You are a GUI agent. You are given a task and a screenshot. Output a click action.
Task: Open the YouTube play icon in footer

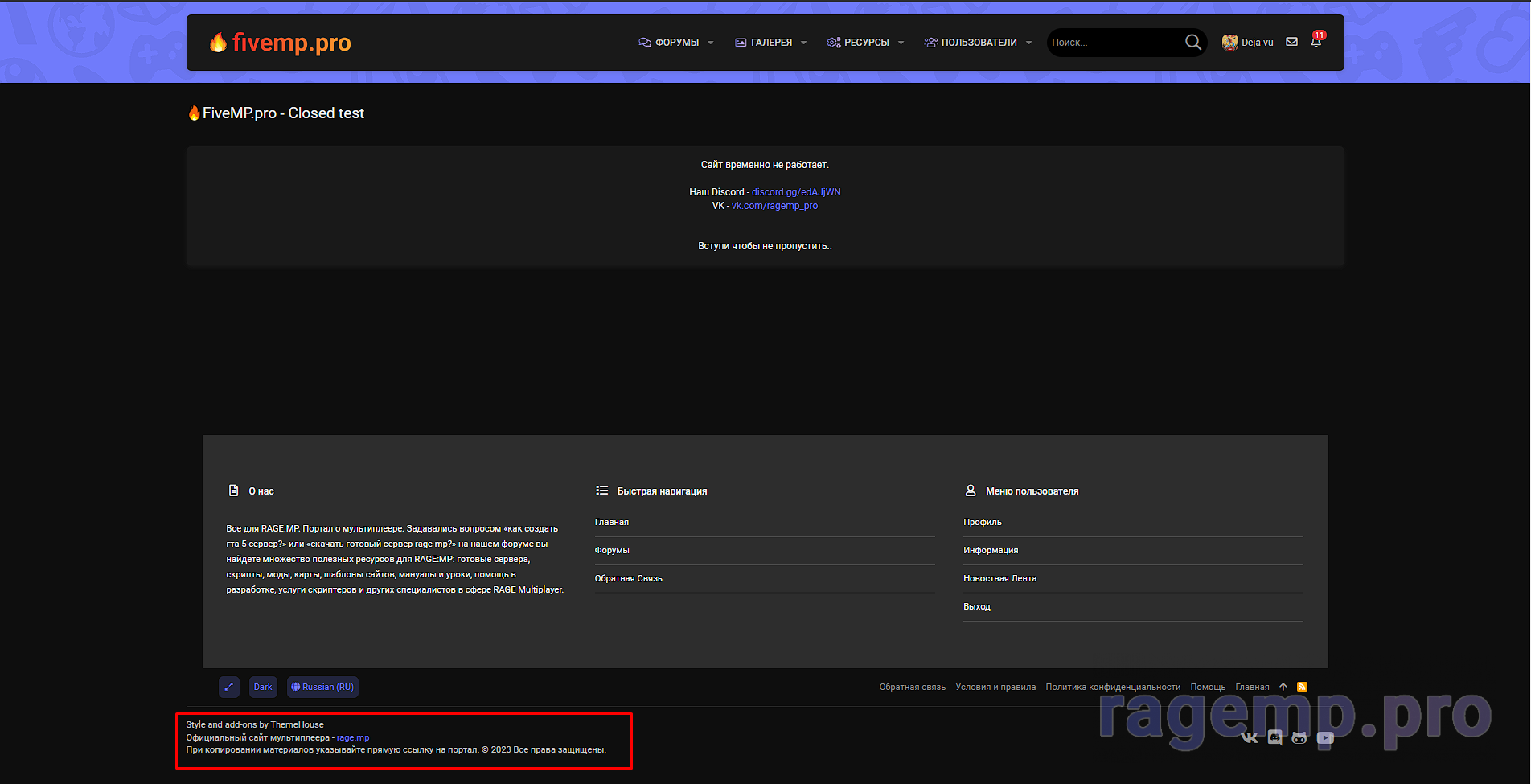point(1325,737)
